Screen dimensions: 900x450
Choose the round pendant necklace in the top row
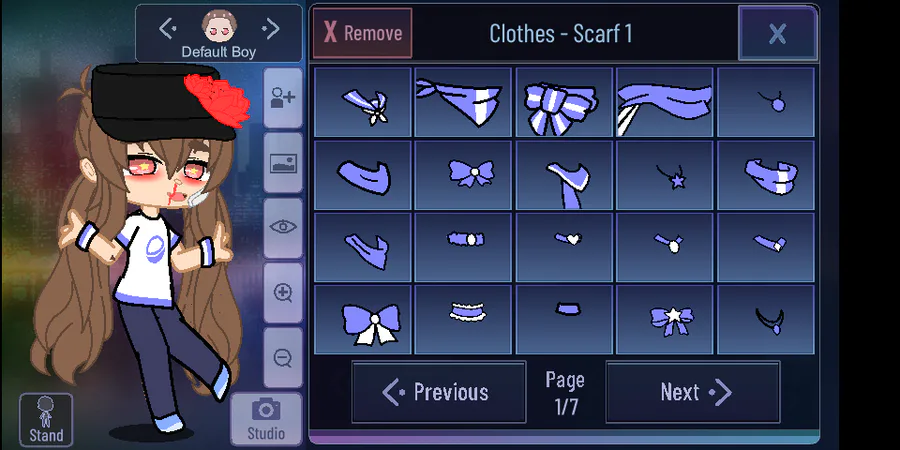coord(766,102)
